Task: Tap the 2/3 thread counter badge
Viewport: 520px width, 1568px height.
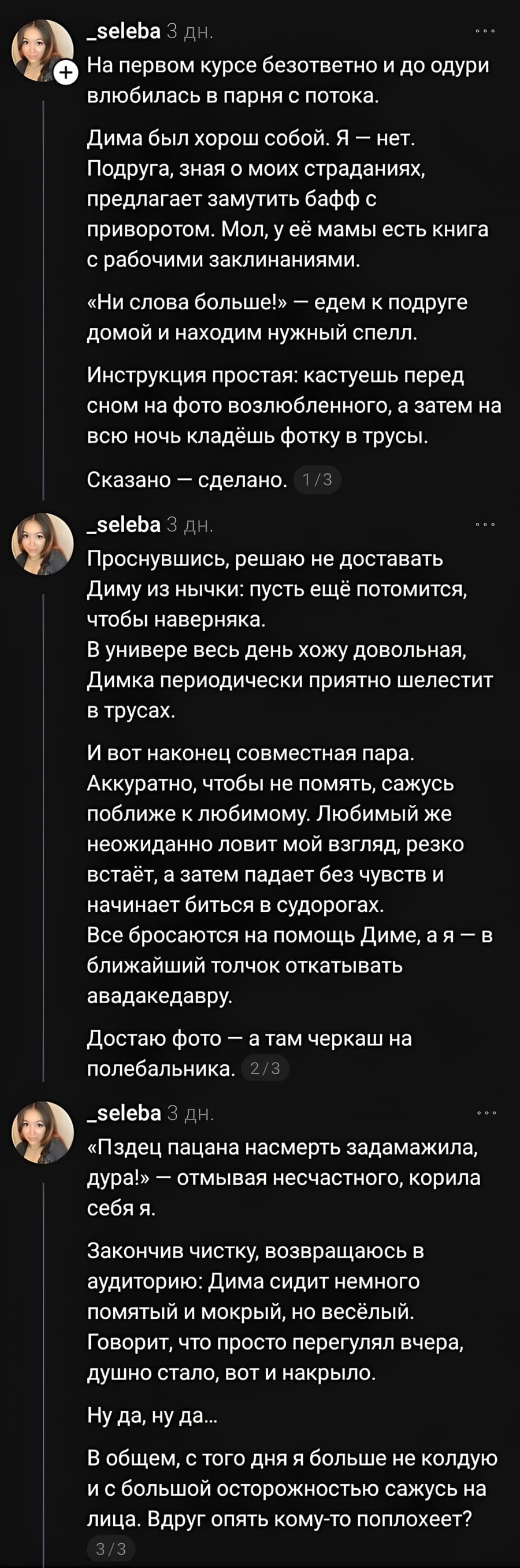Action: pos(265,1068)
